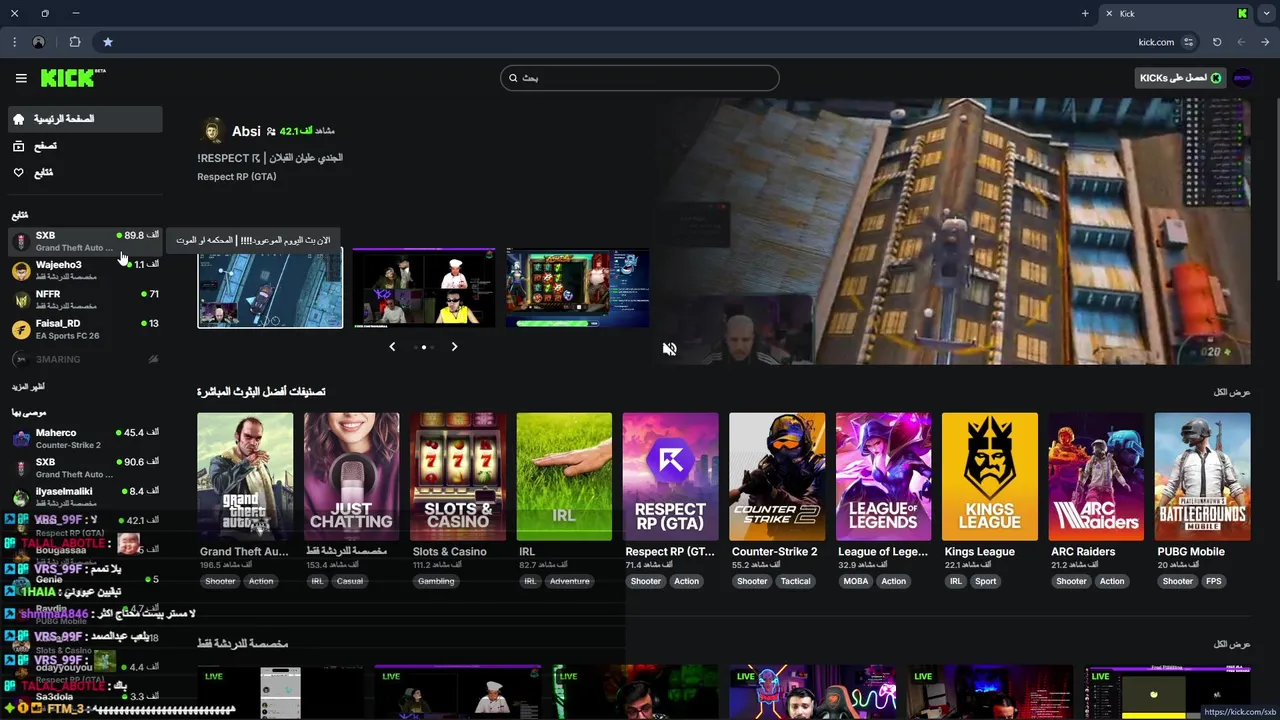1280x720 pixels.
Task: Open IRL category card
Action: tap(564, 477)
